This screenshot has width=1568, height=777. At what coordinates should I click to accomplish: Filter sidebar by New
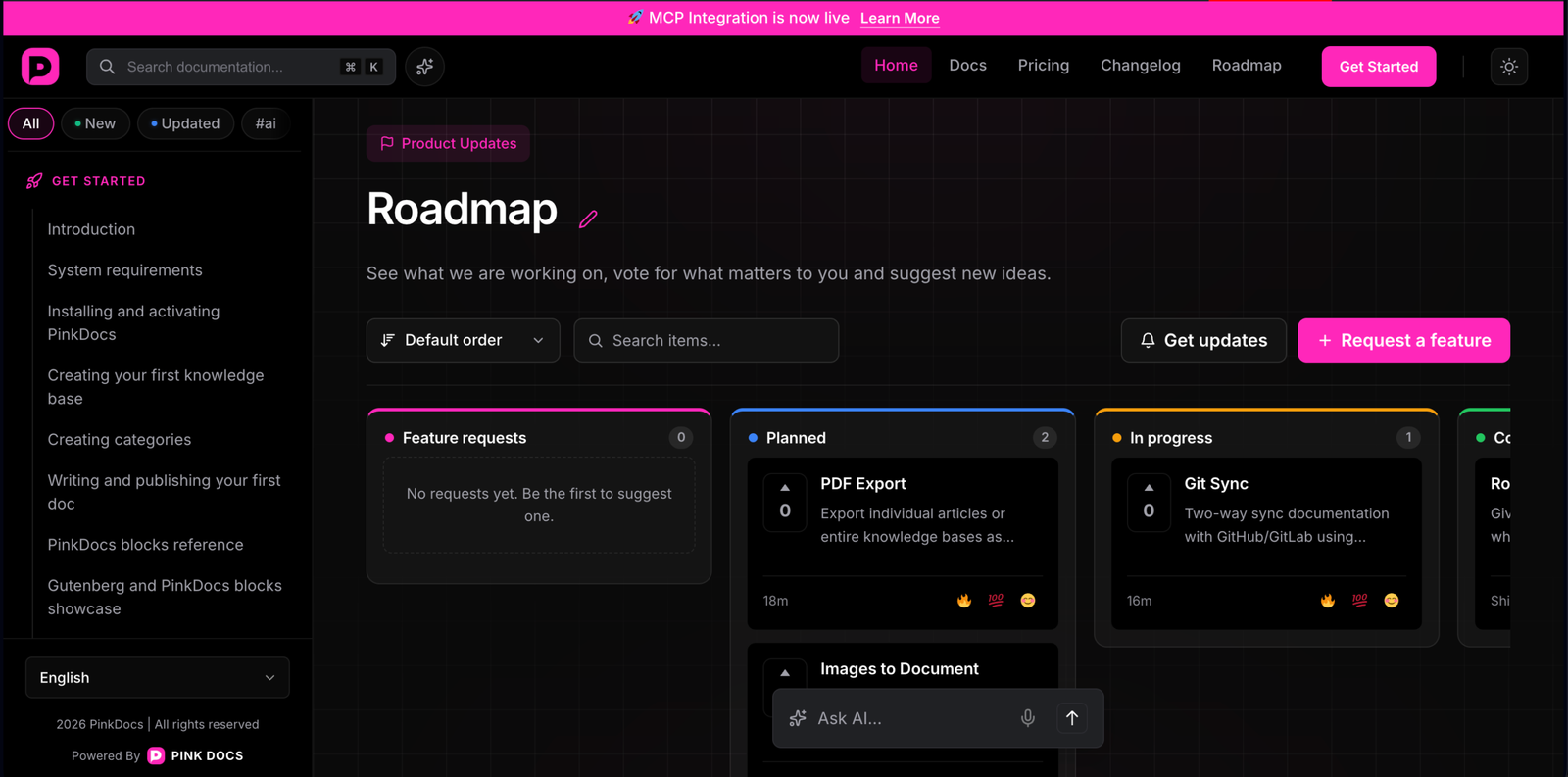95,123
